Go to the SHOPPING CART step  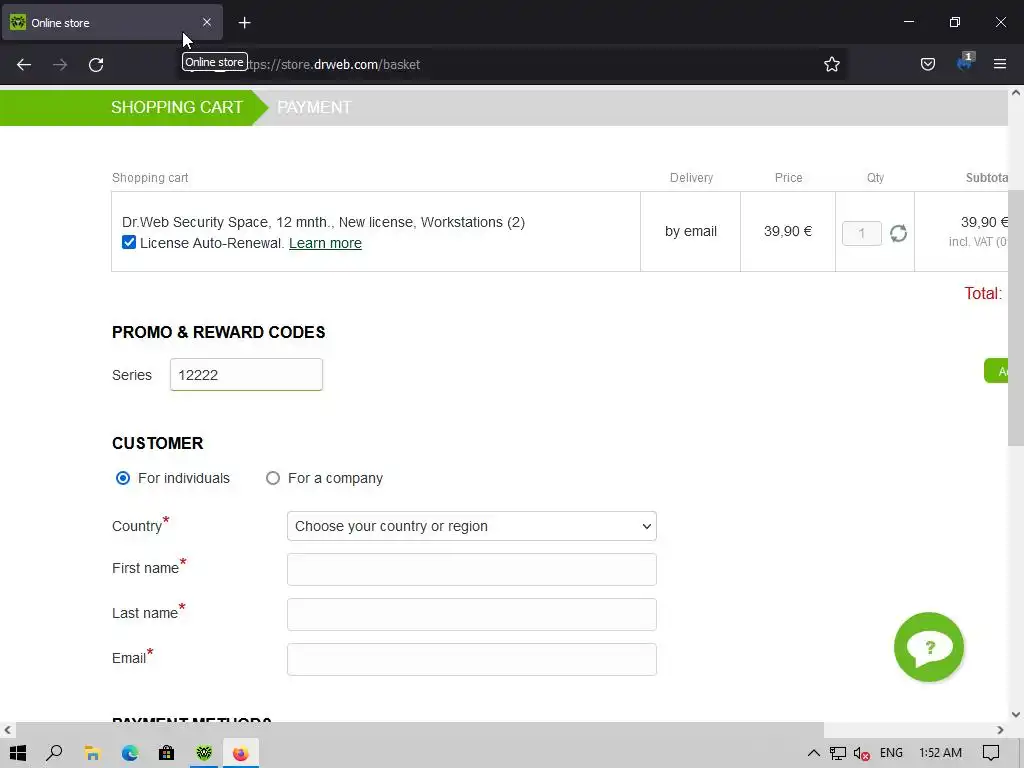click(177, 107)
